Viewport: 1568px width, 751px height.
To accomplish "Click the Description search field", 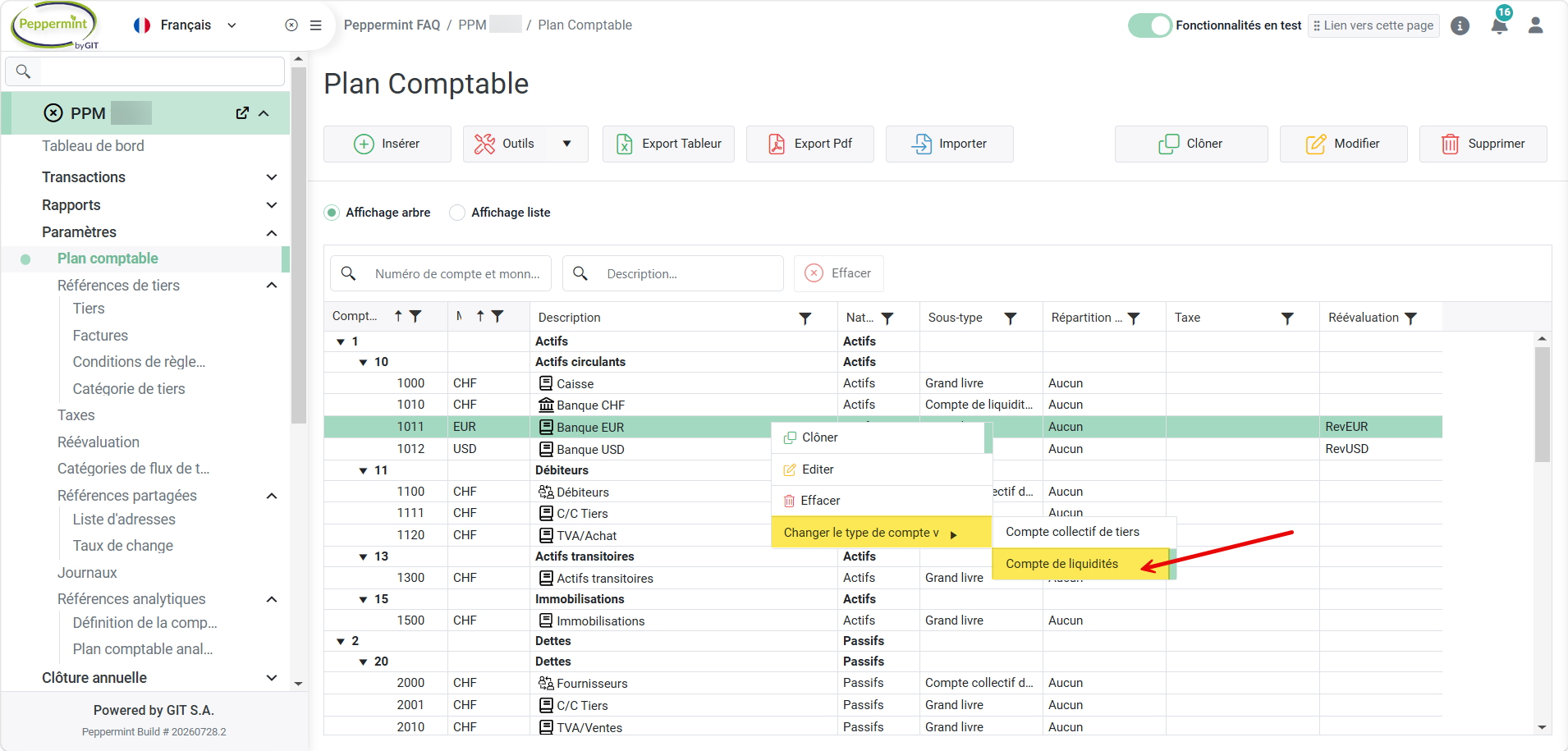I will [x=673, y=273].
